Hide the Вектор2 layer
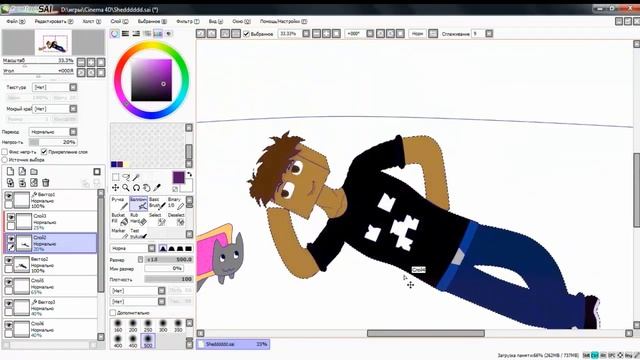This screenshot has height=360, width=640. point(9,260)
